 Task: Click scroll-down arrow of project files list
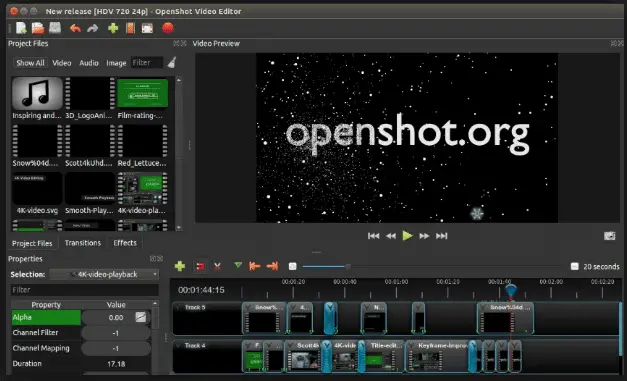tap(179, 228)
